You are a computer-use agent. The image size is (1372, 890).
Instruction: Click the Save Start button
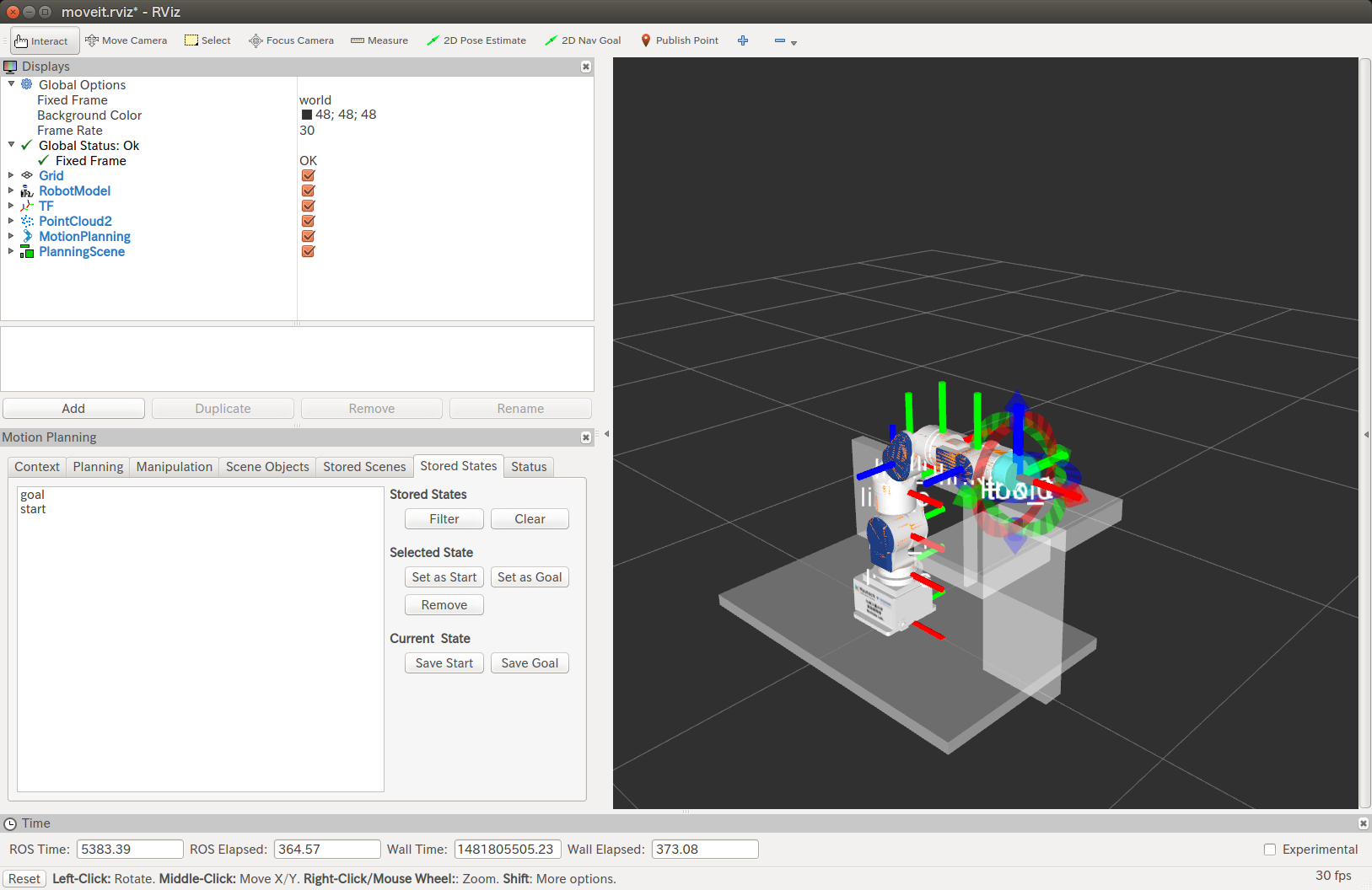point(444,663)
